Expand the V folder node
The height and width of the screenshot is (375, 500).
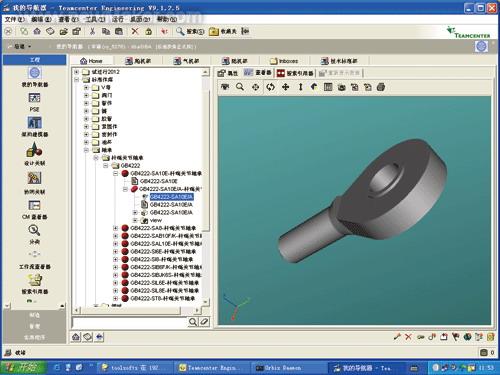[86, 87]
